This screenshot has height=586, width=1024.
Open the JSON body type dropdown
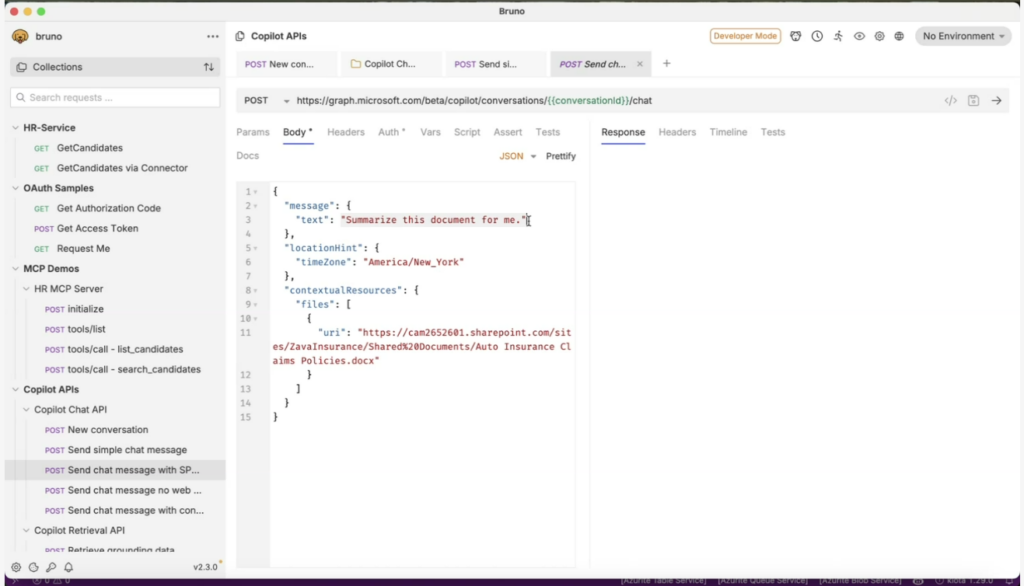pyautogui.click(x=518, y=156)
